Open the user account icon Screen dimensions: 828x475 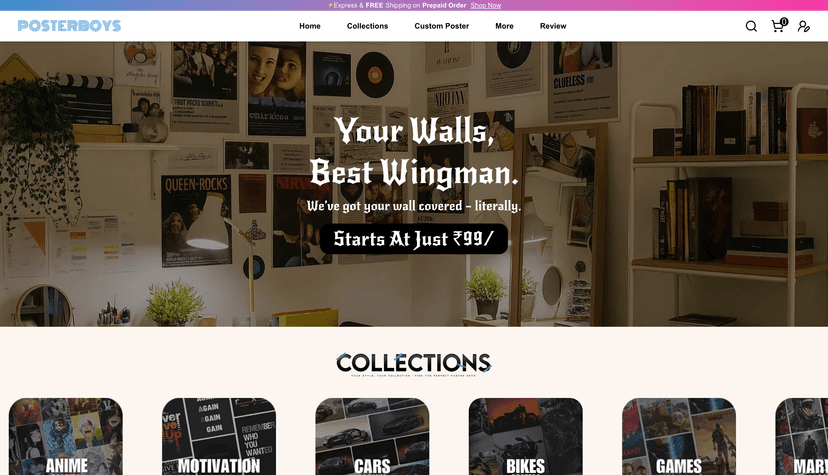(x=804, y=26)
